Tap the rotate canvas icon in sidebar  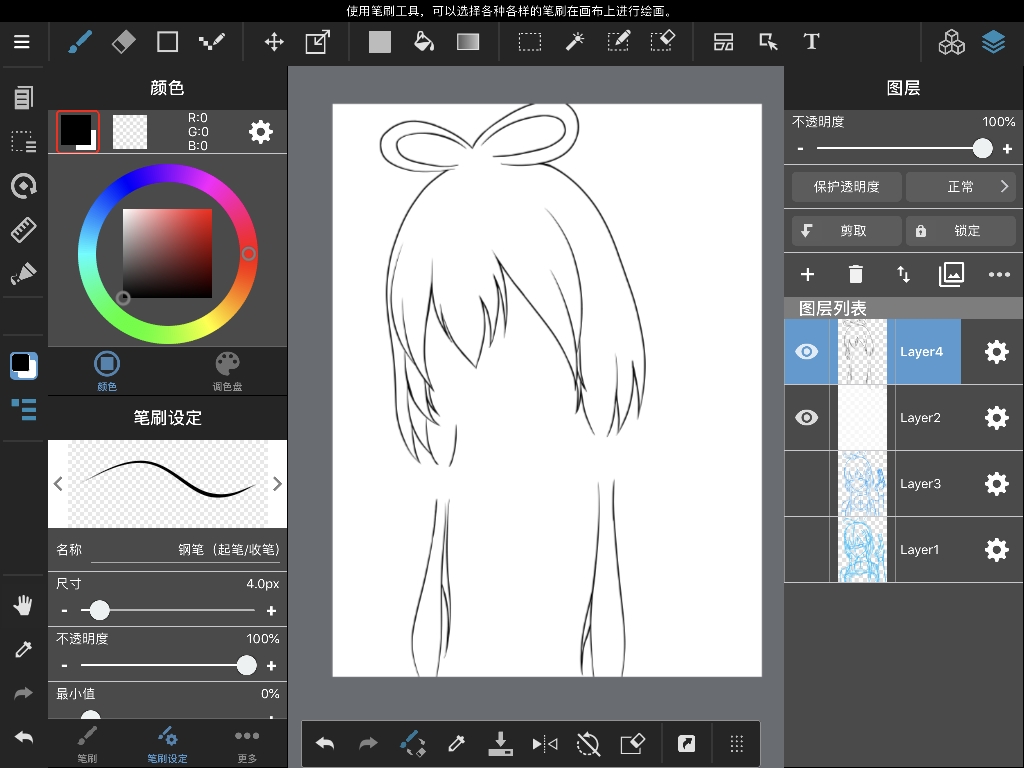(x=24, y=185)
